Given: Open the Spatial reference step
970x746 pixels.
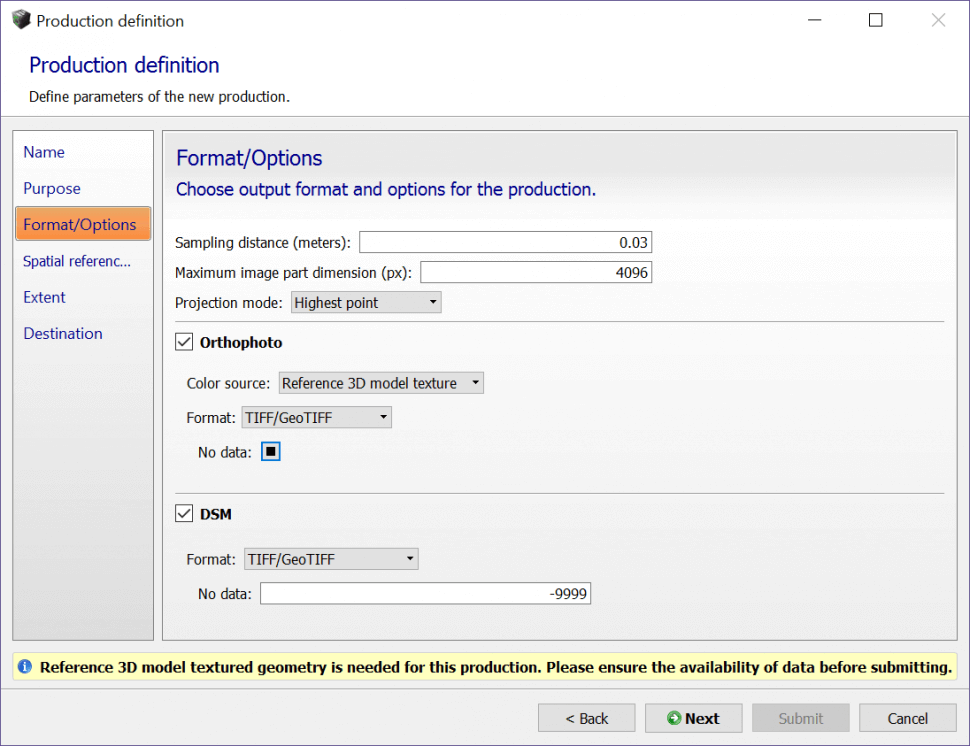Looking at the screenshot, I should 77,261.
